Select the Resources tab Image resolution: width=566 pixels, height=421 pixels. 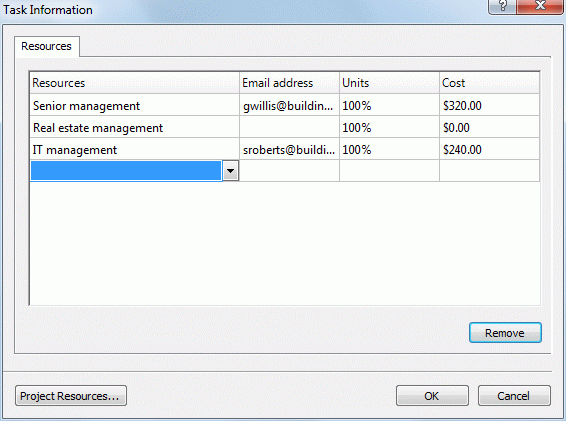(47, 46)
